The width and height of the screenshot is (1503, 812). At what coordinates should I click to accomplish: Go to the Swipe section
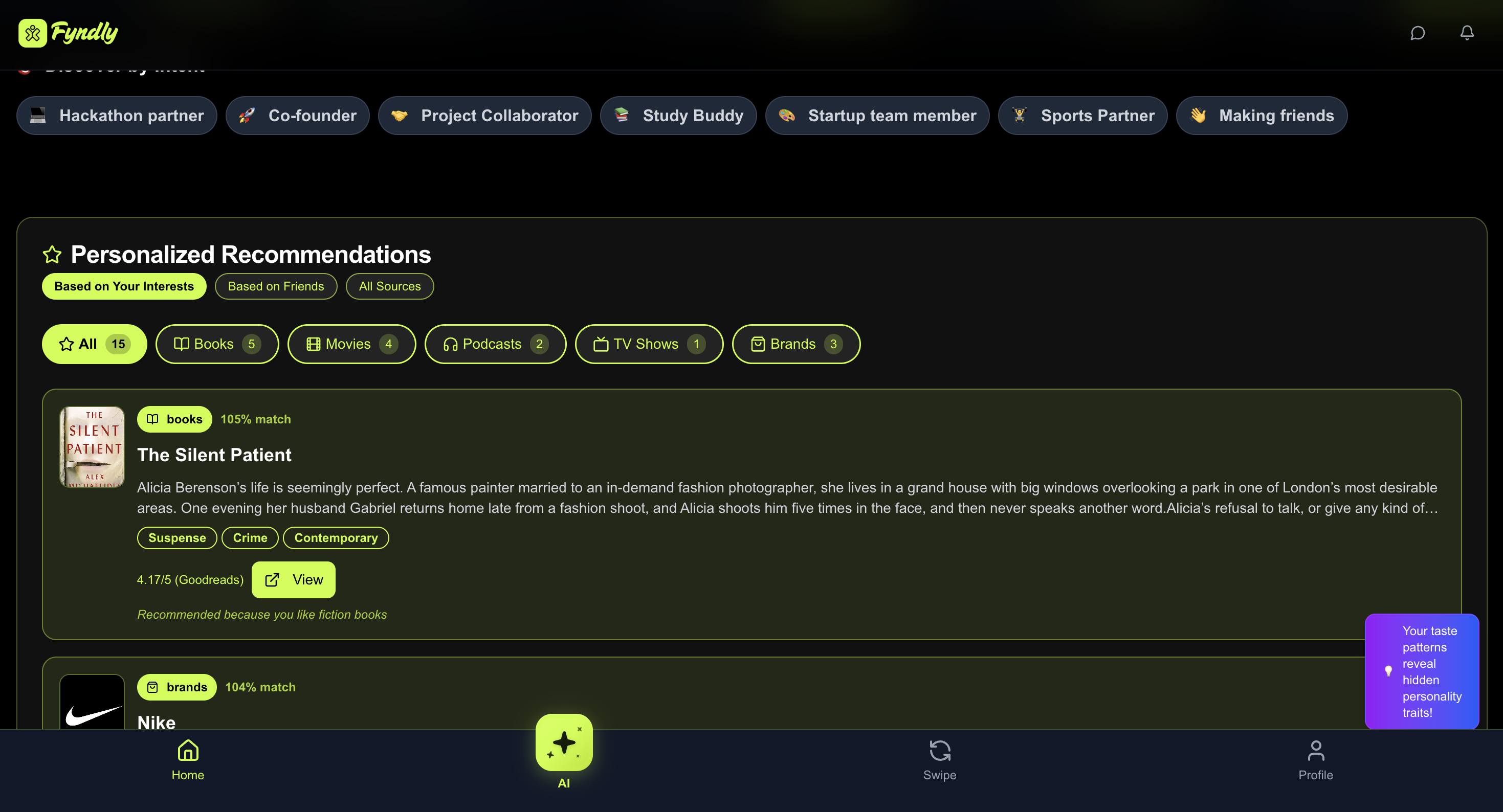939,759
